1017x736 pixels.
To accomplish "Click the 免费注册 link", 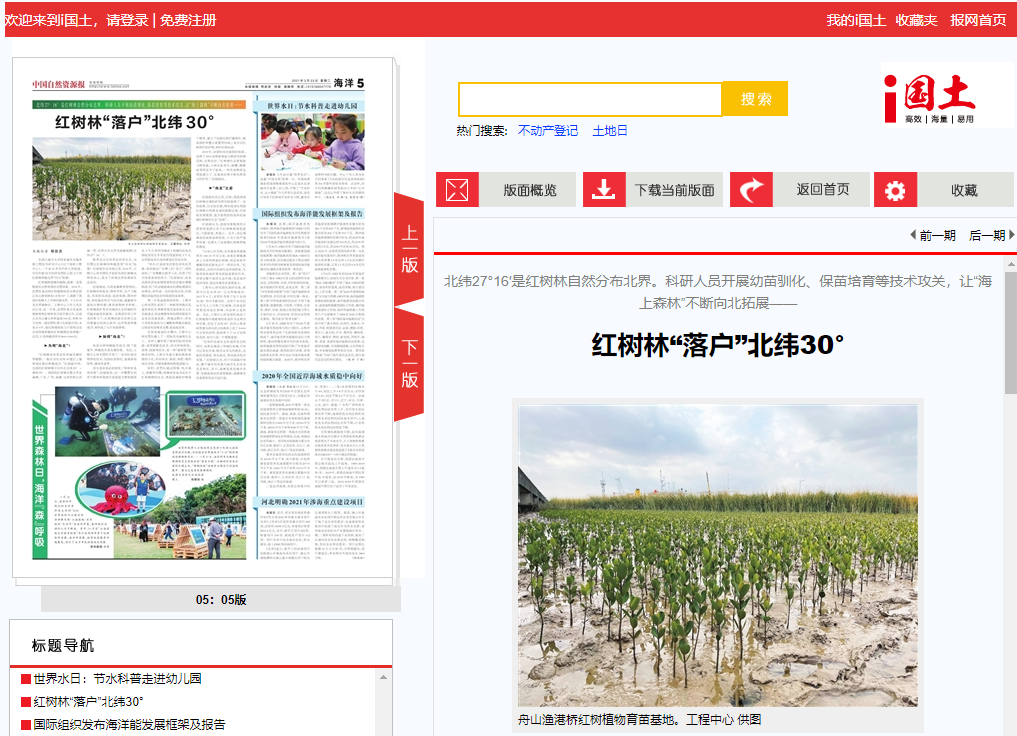I will [188, 20].
